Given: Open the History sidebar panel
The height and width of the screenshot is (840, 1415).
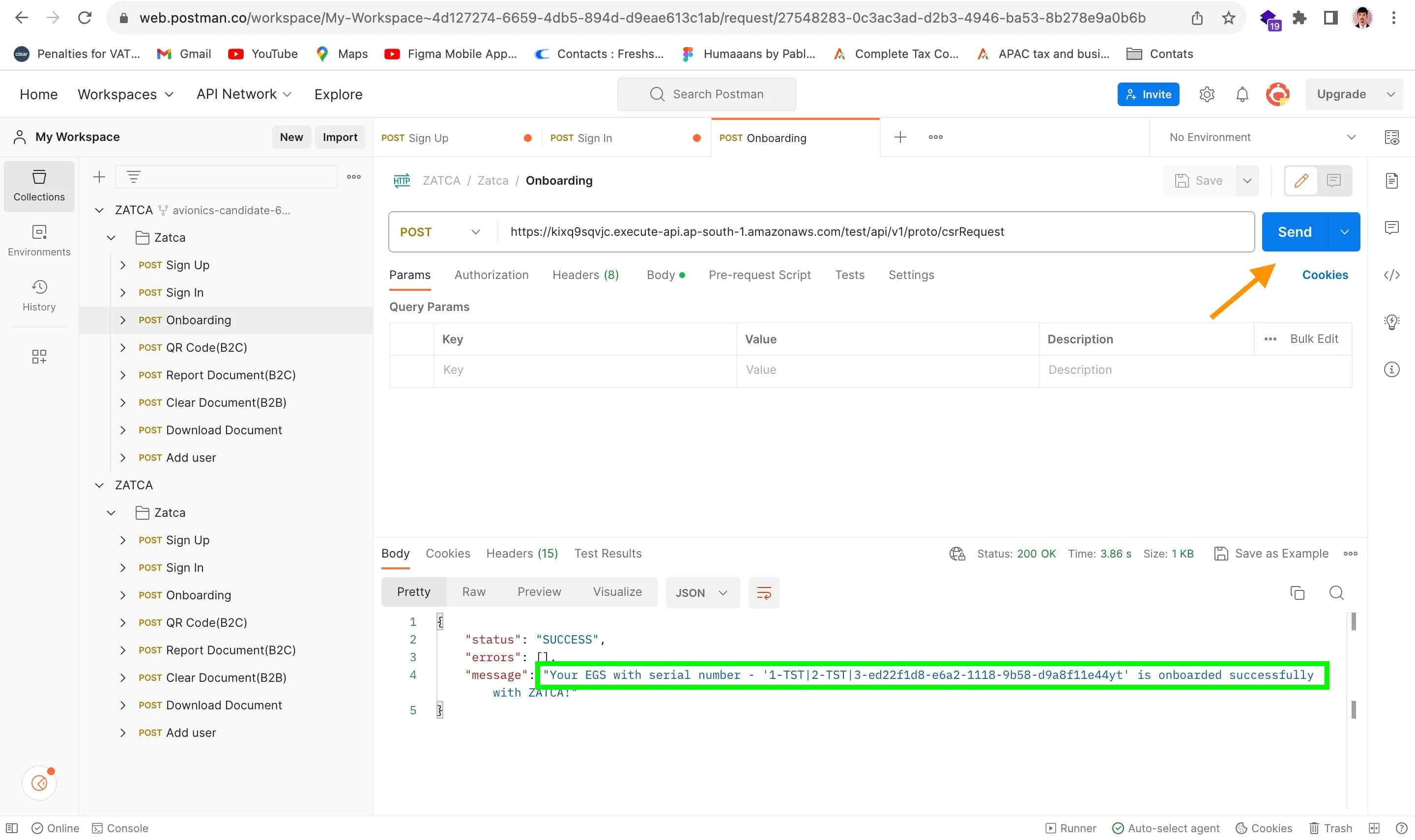Looking at the screenshot, I should pyautogui.click(x=39, y=296).
